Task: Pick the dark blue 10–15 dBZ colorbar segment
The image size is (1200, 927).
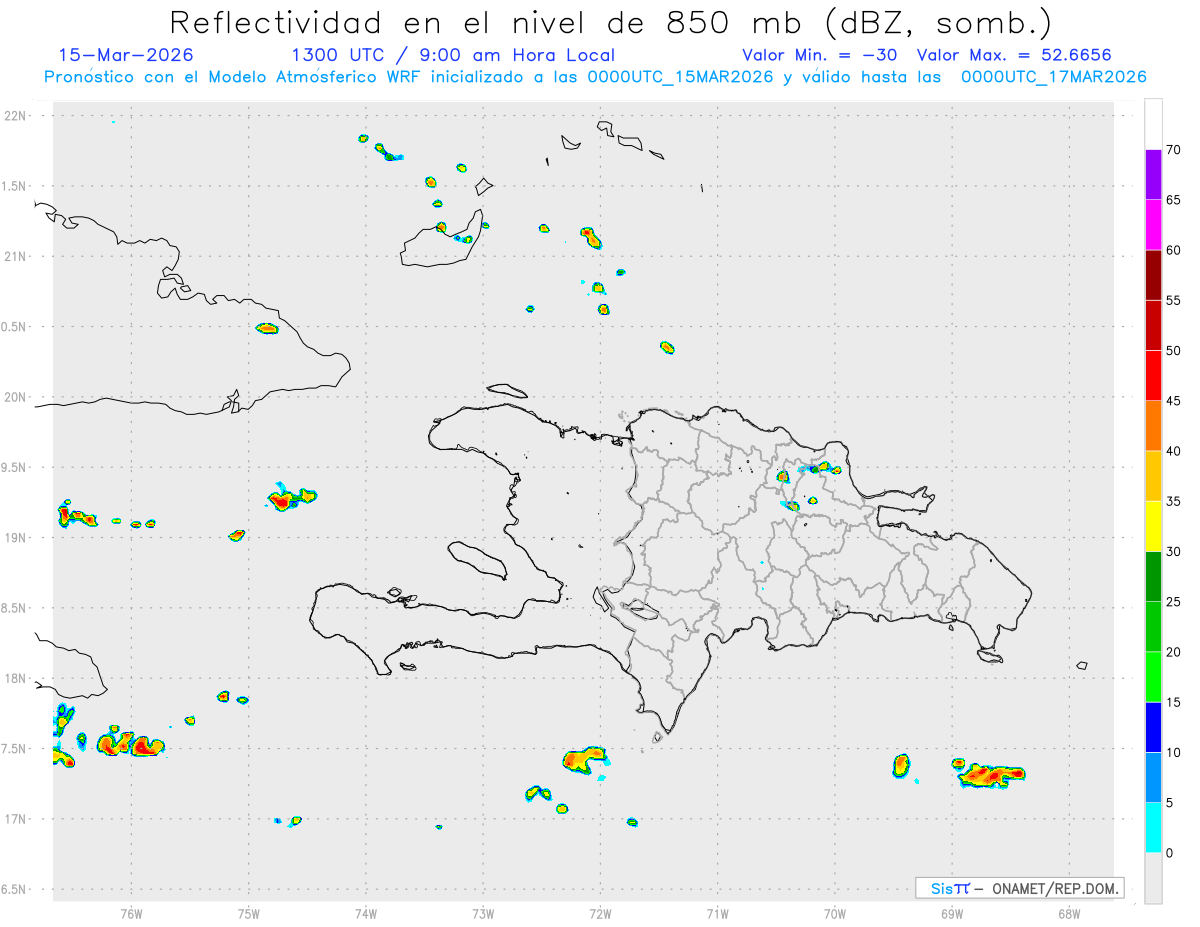Action: [x=1153, y=727]
